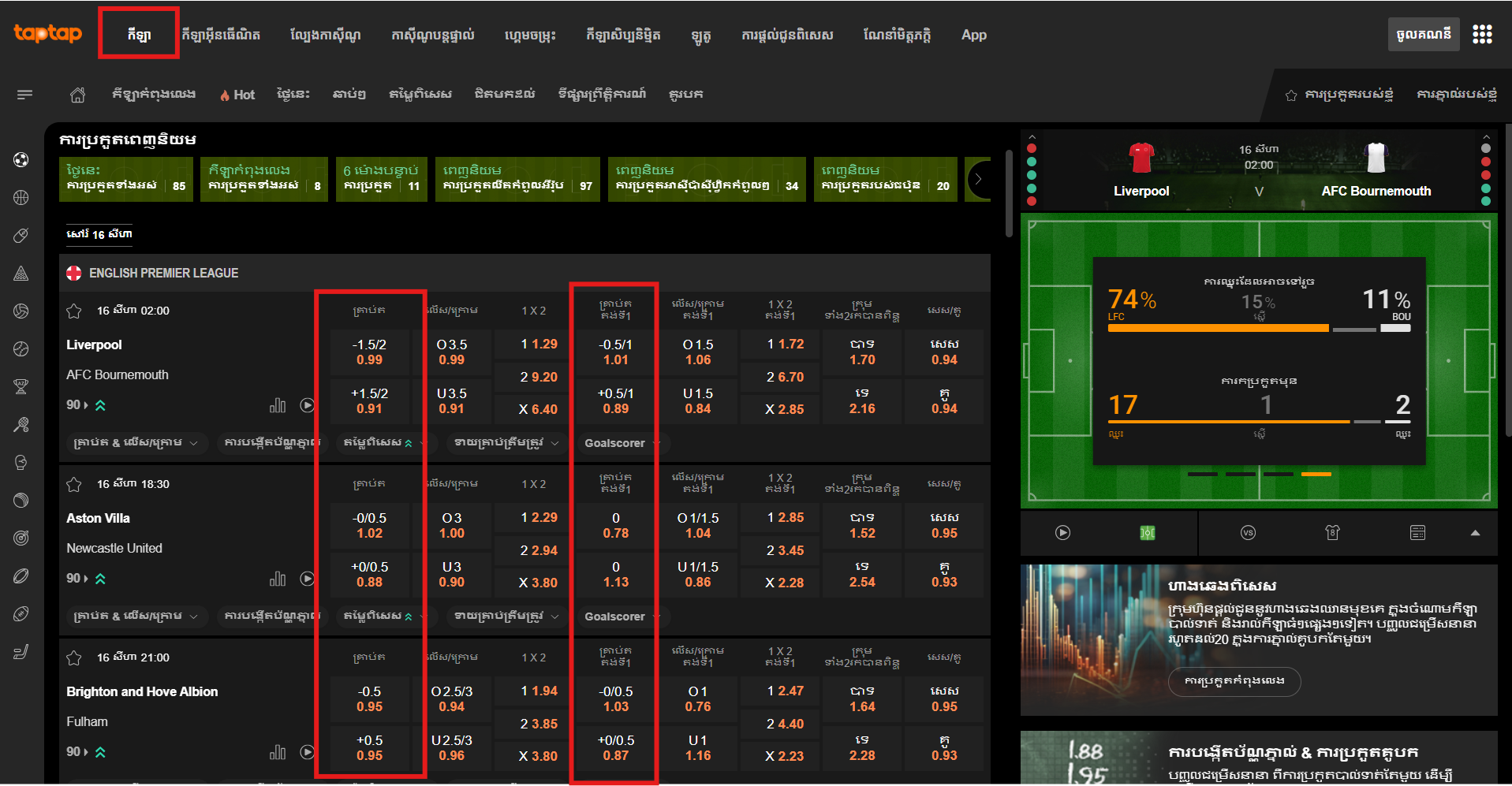Select the Hot tab with flame
Screen dimensions: 1512x786
[237, 95]
